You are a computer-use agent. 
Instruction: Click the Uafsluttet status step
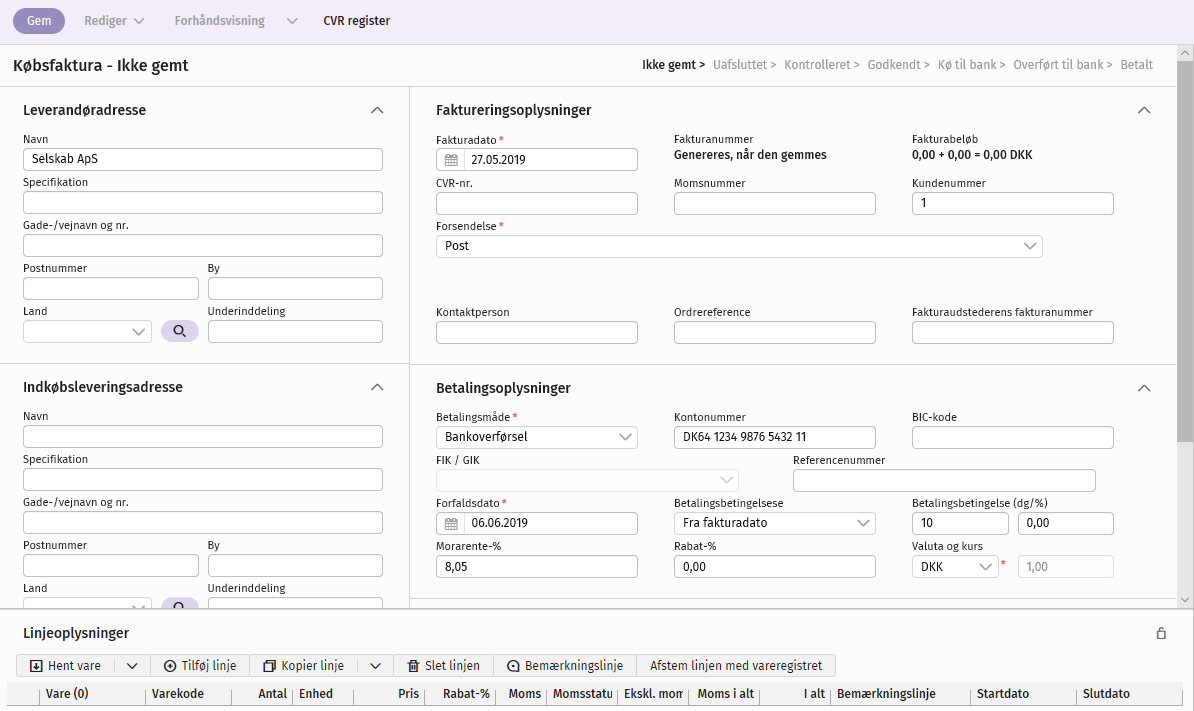tap(740, 65)
